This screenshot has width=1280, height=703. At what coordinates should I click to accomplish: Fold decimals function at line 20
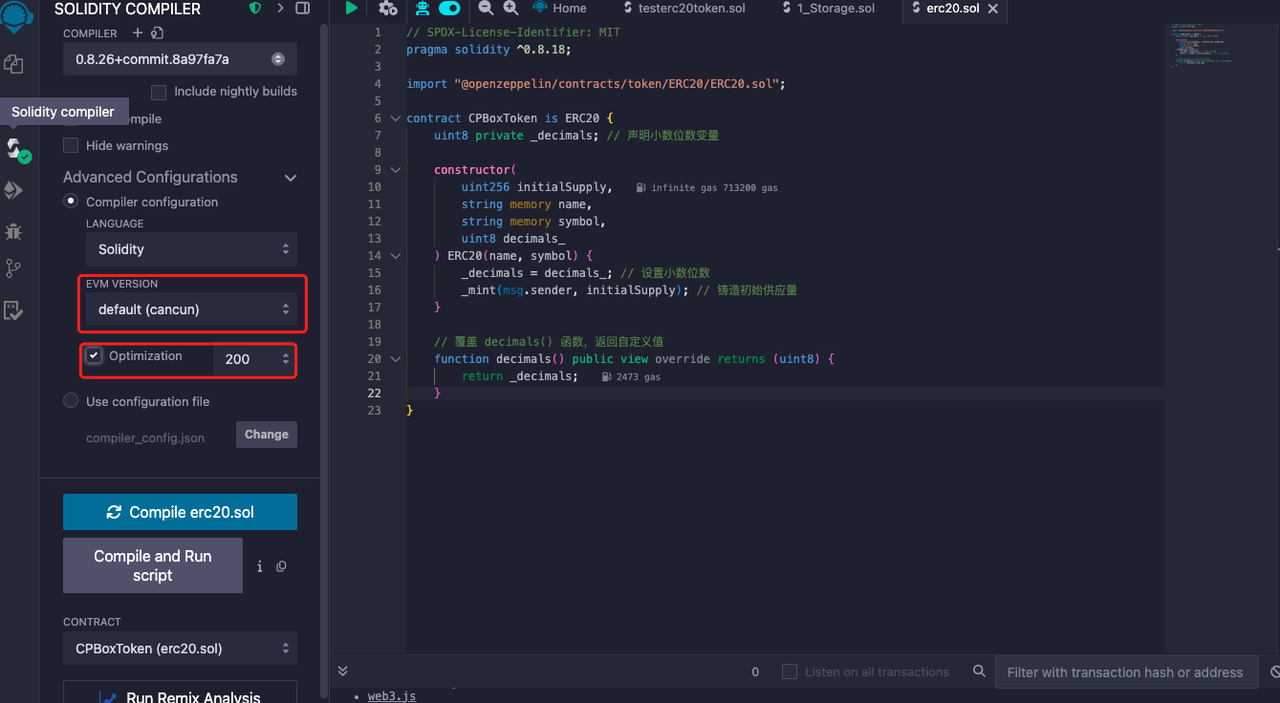click(x=396, y=359)
